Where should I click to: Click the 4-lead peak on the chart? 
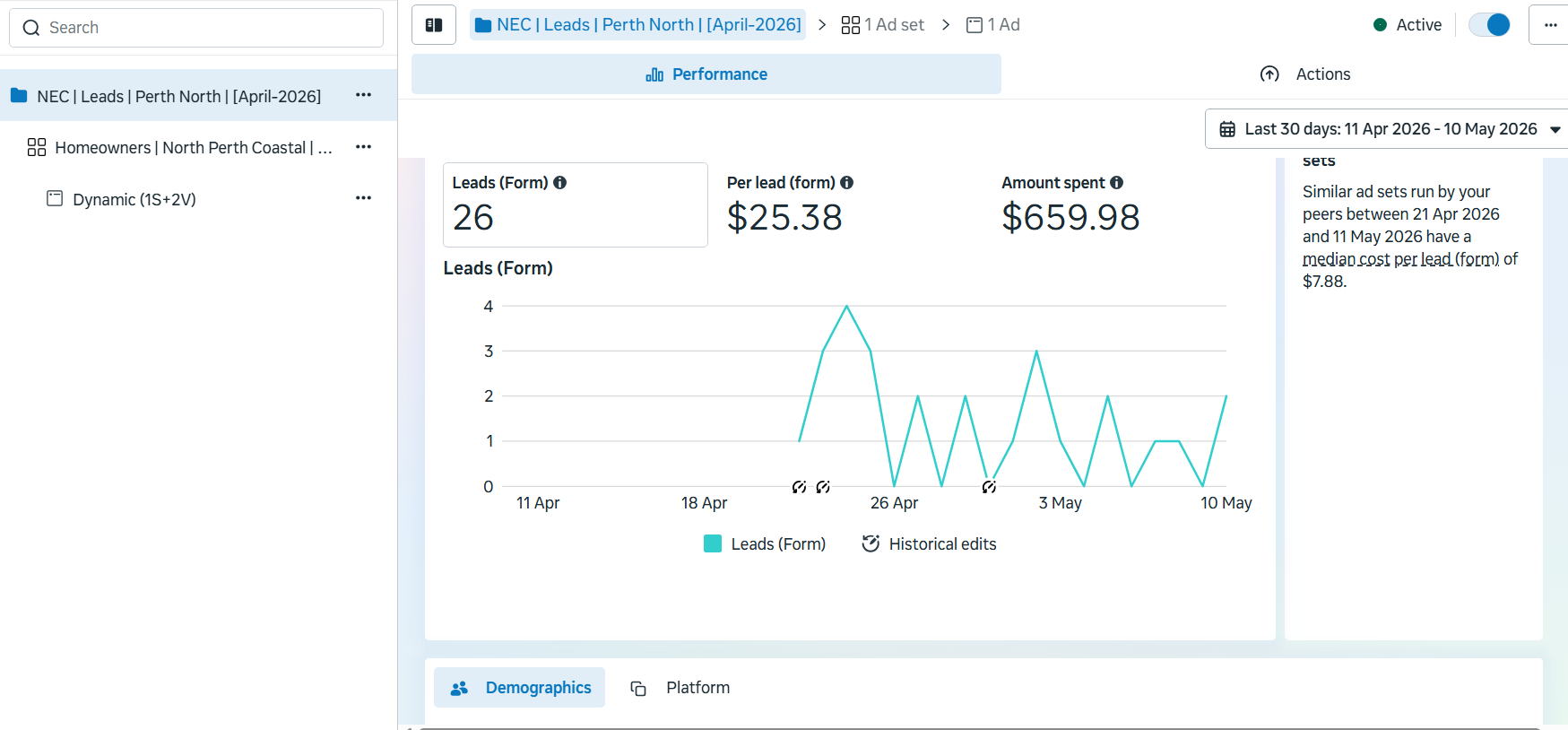tap(846, 307)
